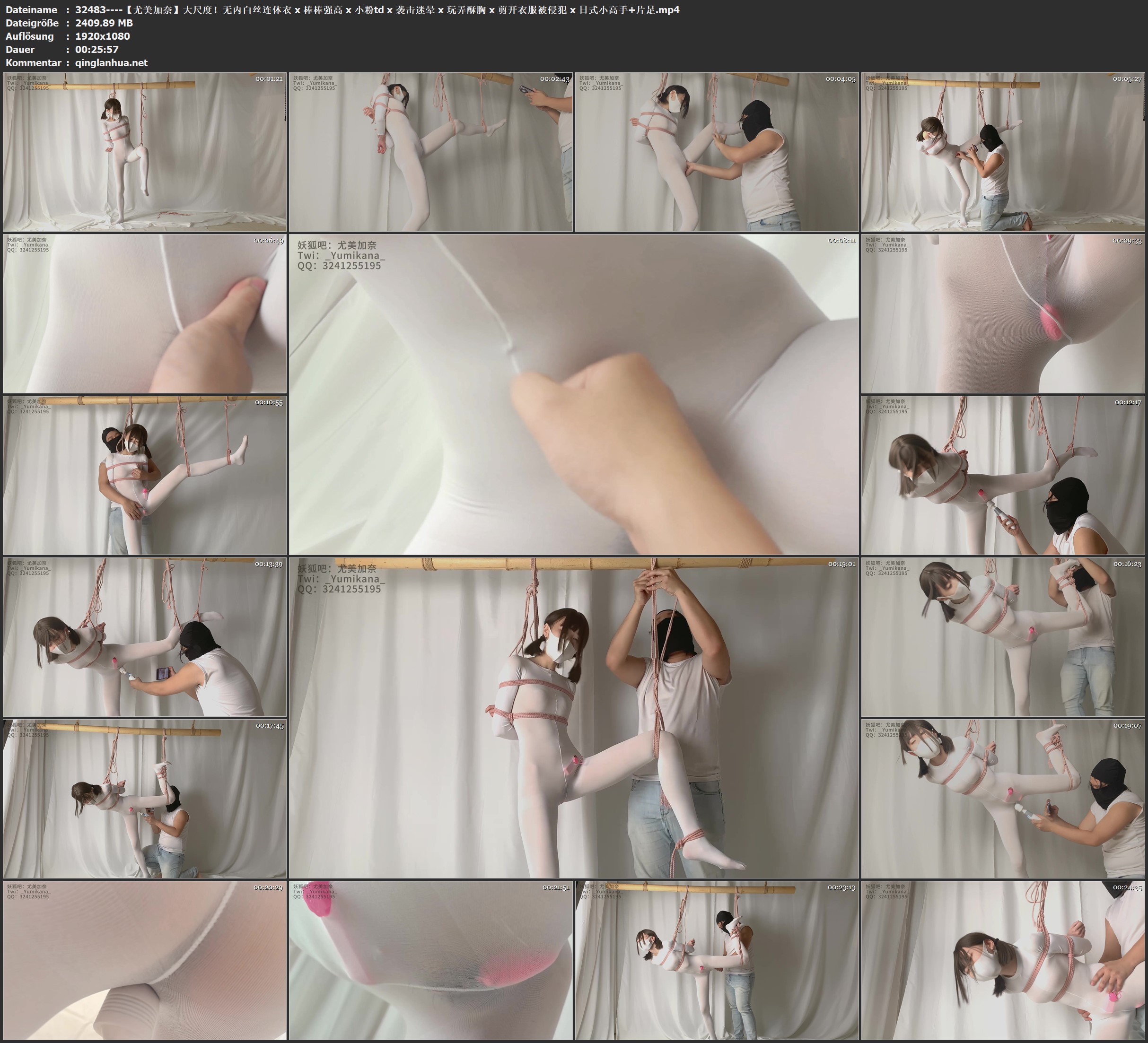Screen dimensions: 1148x1043
Task: Click the frame stamped 00:13:39
Action: [145, 637]
